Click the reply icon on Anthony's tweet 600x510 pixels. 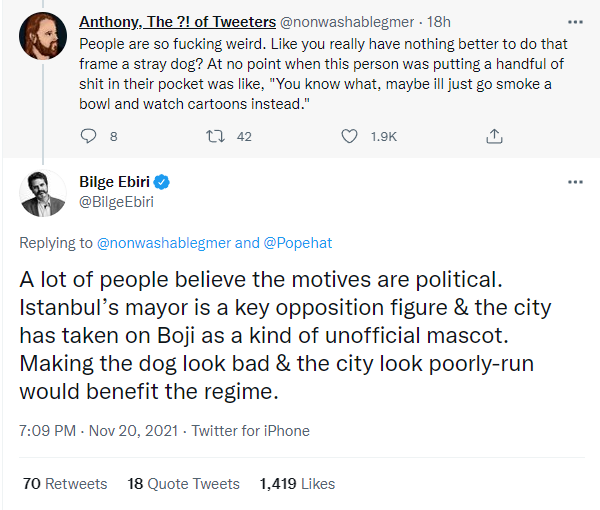88,136
